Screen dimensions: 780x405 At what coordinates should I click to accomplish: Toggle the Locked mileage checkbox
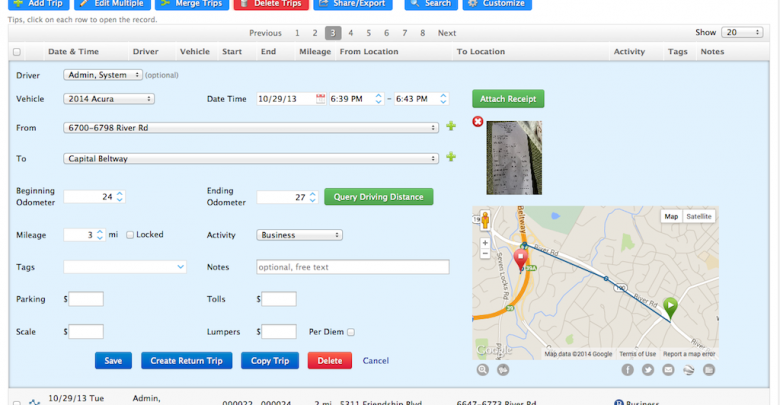point(130,235)
